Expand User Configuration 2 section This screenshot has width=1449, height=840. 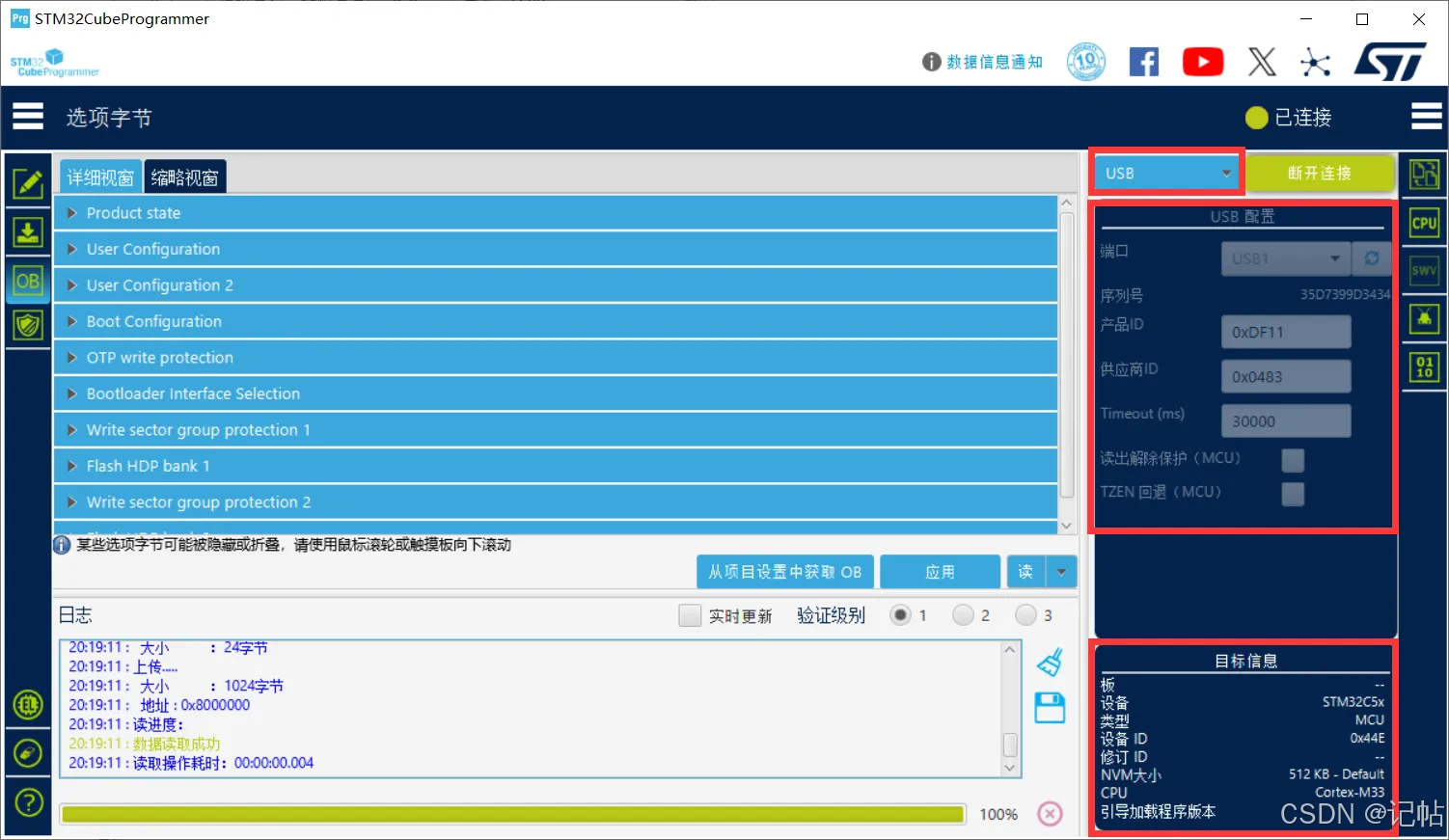click(x=556, y=285)
